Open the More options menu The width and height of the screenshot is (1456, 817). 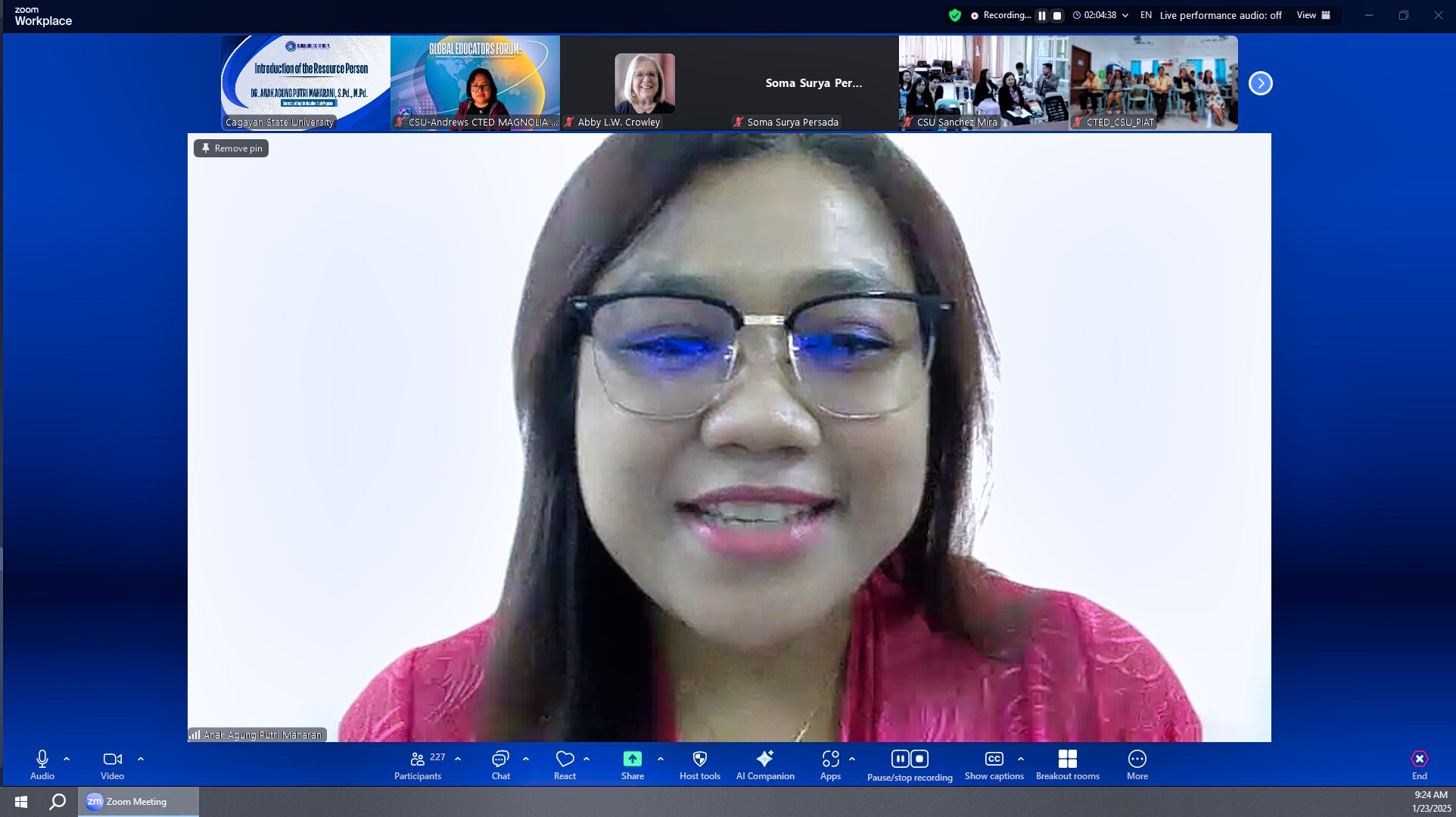1137,765
